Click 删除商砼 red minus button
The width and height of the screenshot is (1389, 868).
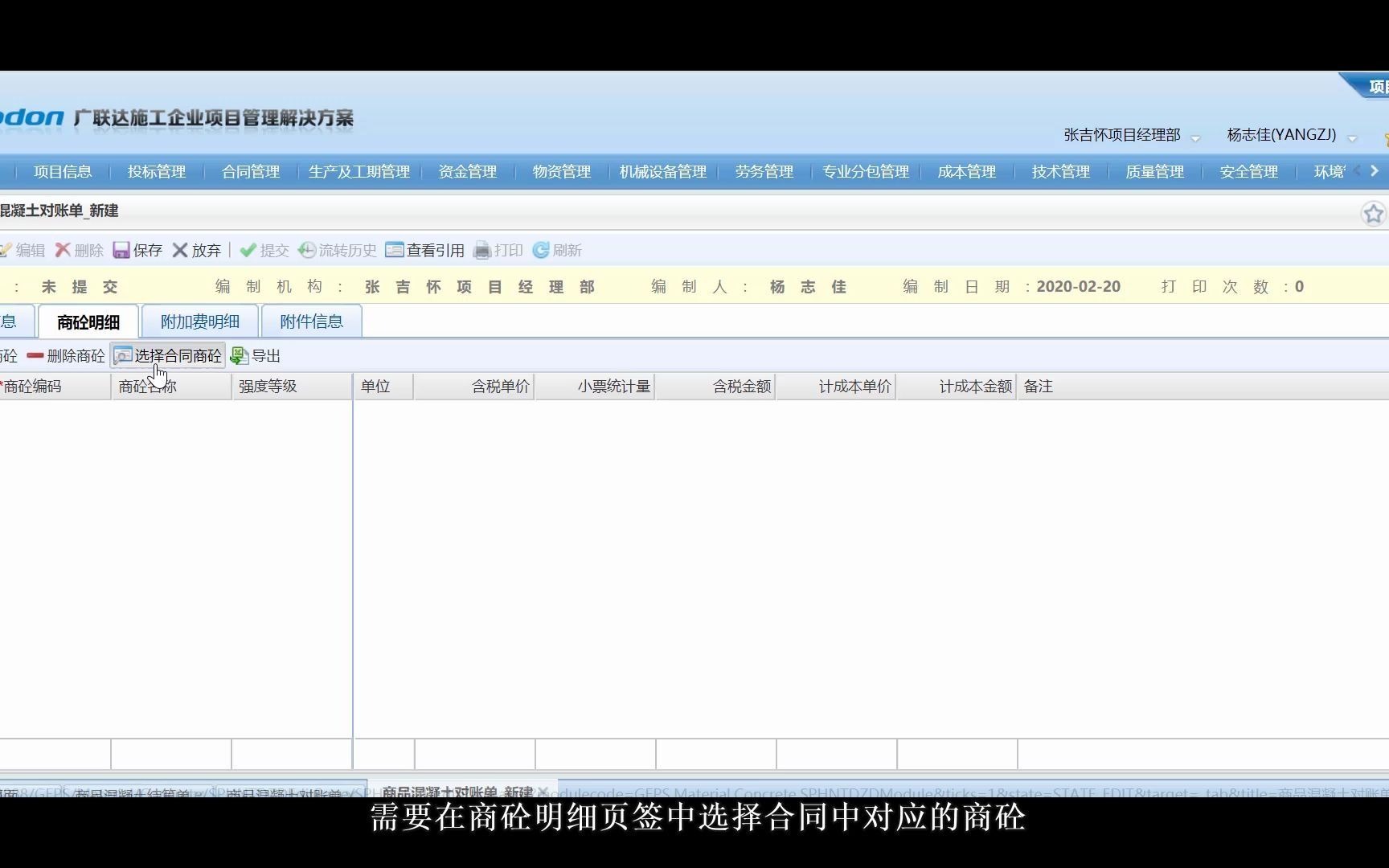pyautogui.click(x=66, y=355)
